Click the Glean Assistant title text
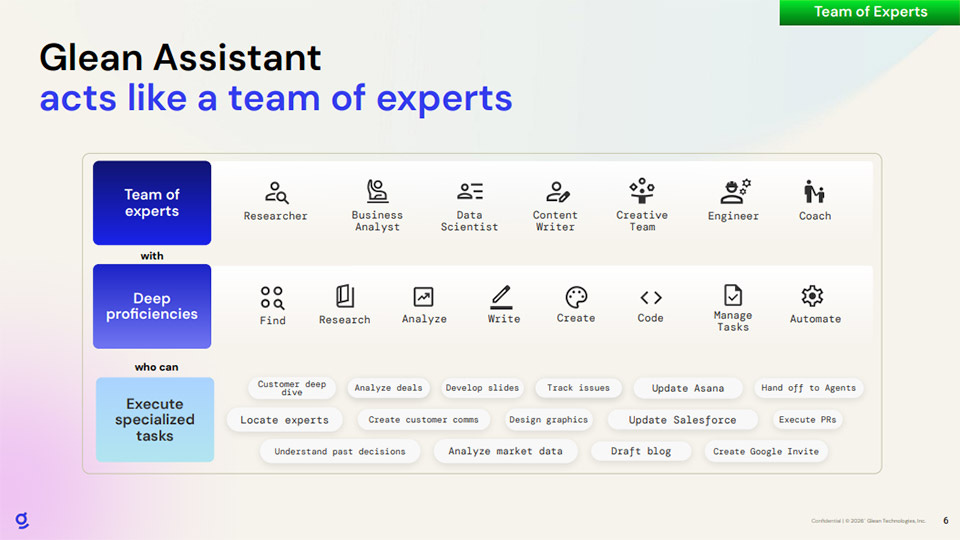This screenshot has height=540, width=960. click(x=180, y=58)
